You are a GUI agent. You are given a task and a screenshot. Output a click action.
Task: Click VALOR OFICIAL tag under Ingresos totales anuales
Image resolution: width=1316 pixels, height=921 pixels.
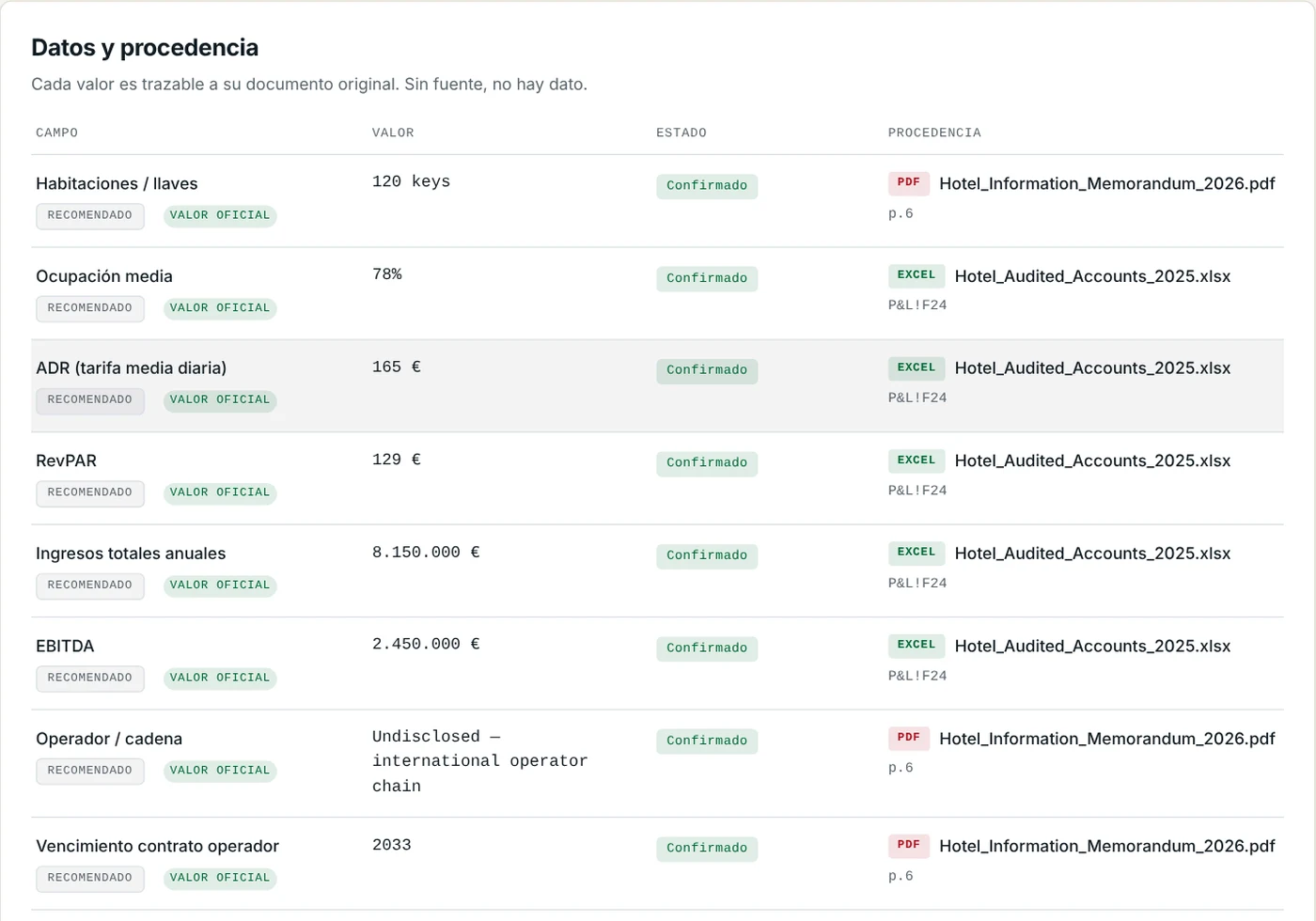[220, 585]
